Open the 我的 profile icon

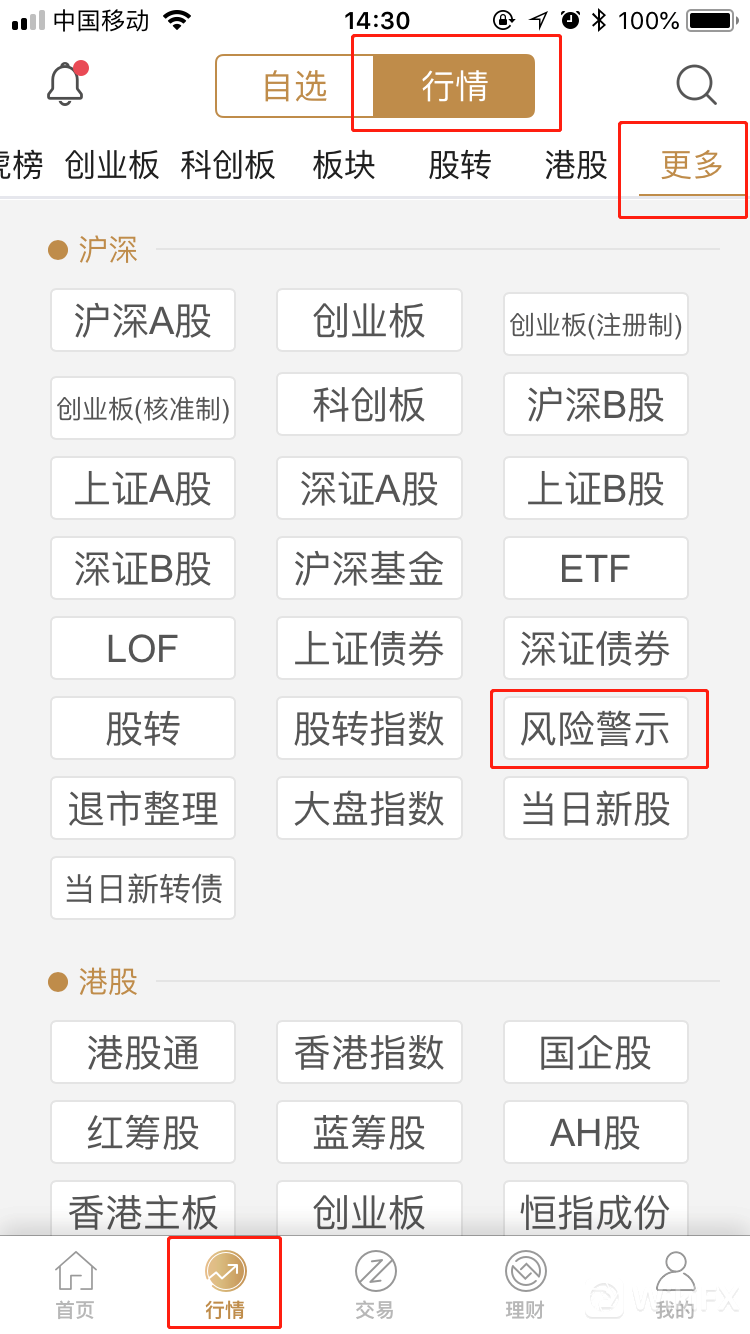675,1274
